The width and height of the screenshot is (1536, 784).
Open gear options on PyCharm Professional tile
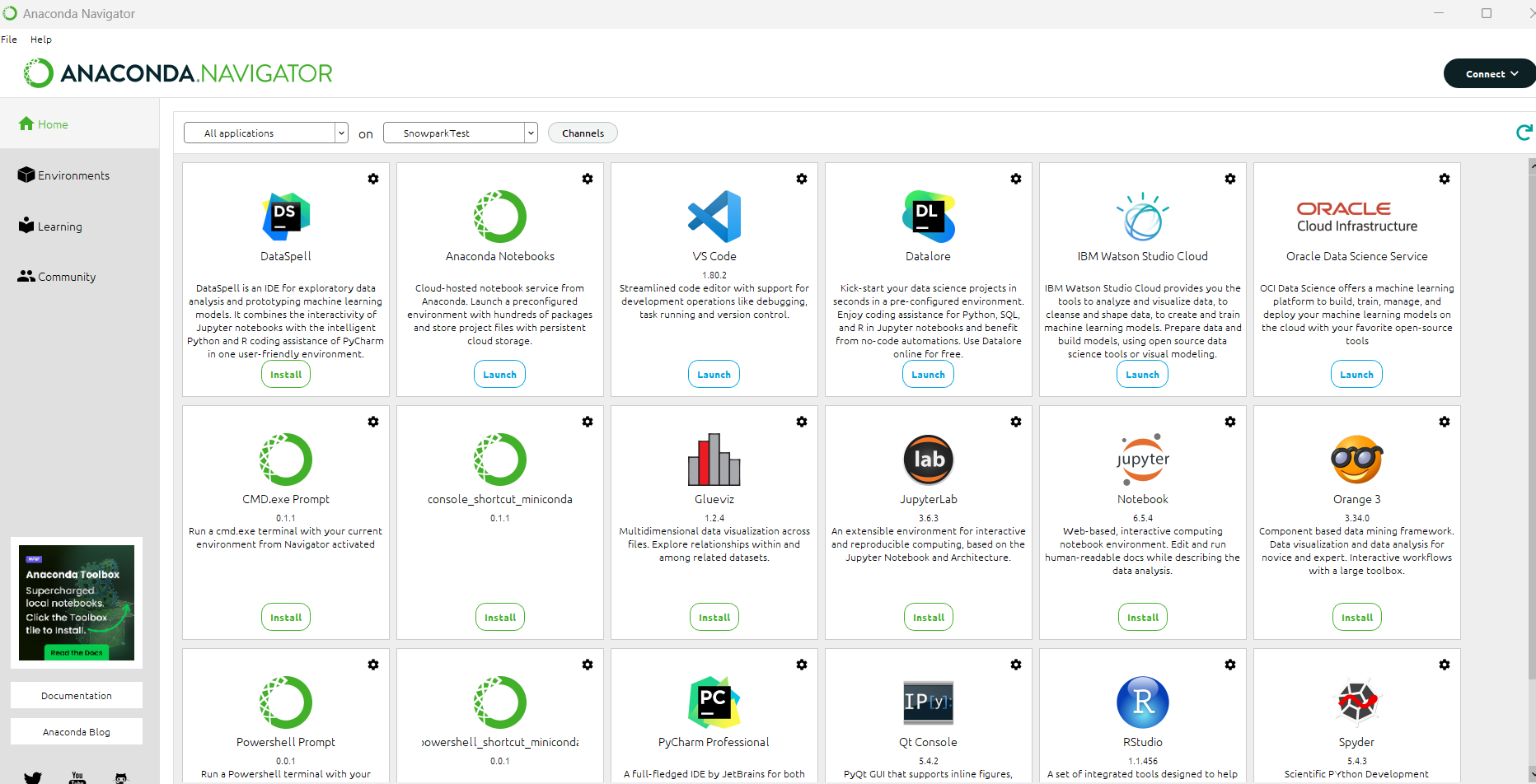(802, 665)
